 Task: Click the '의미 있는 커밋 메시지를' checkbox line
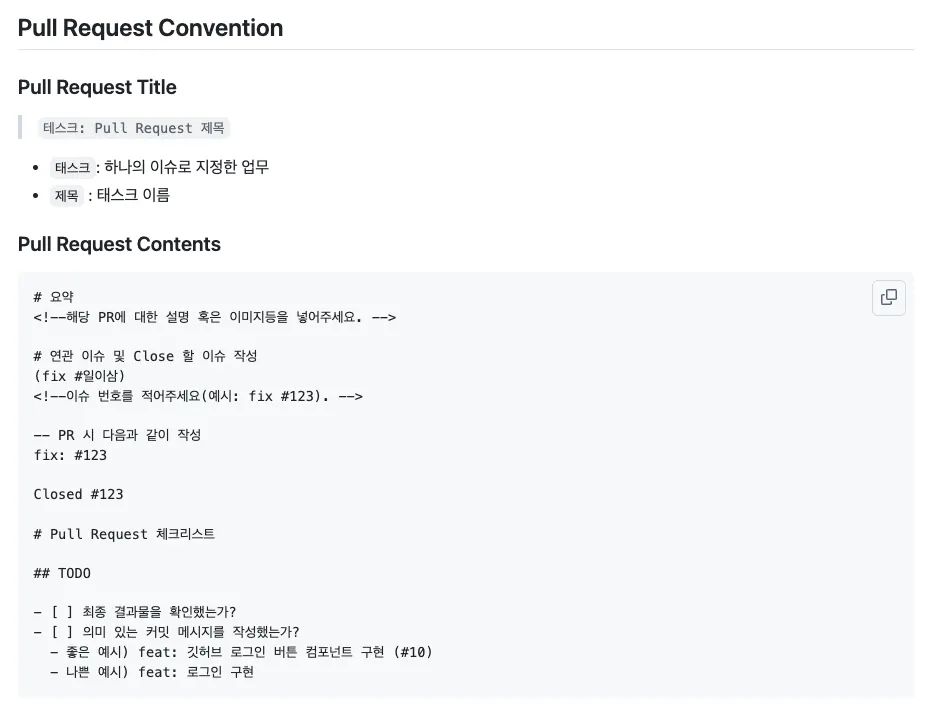(166, 632)
